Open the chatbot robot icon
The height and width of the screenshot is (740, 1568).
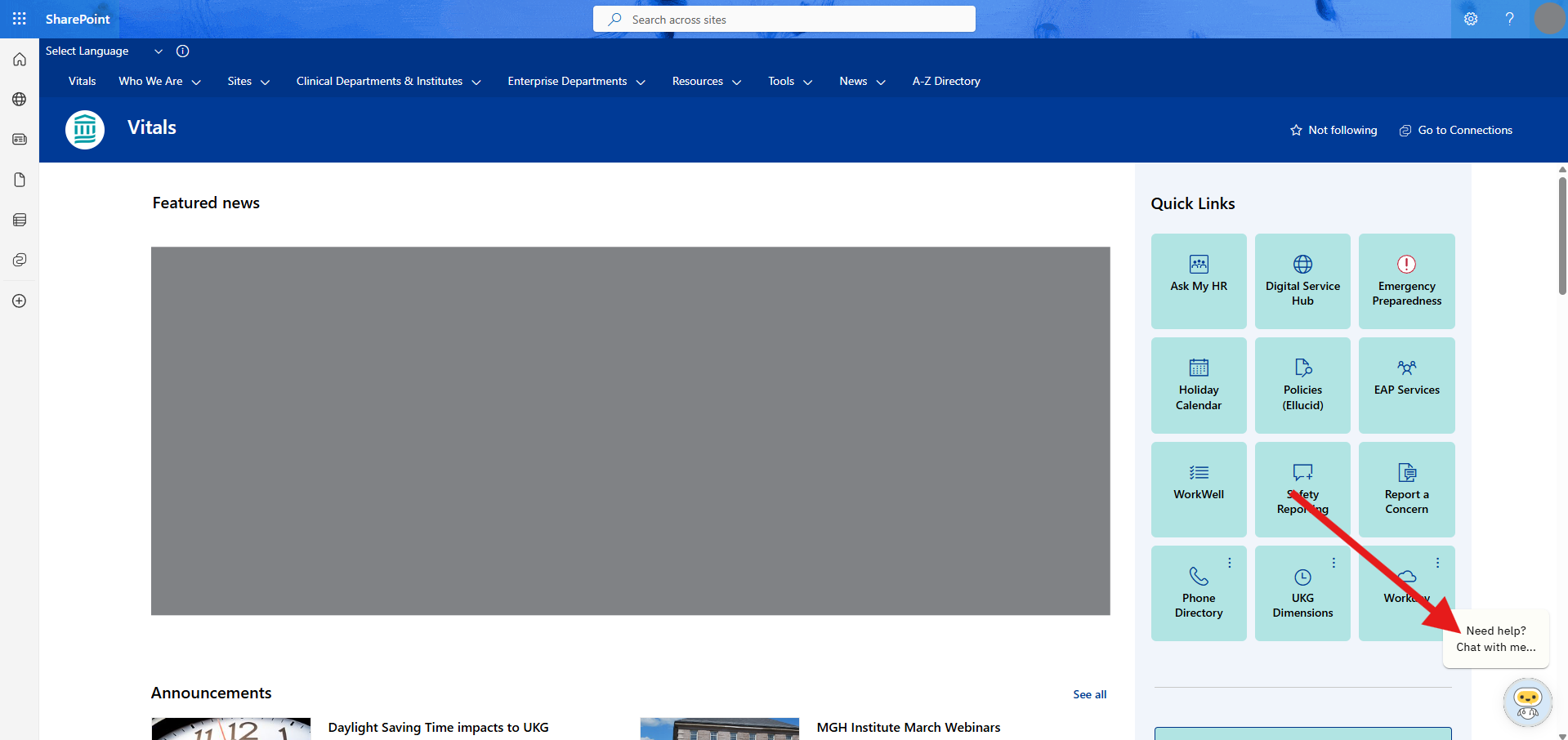tap(1526, 701)
